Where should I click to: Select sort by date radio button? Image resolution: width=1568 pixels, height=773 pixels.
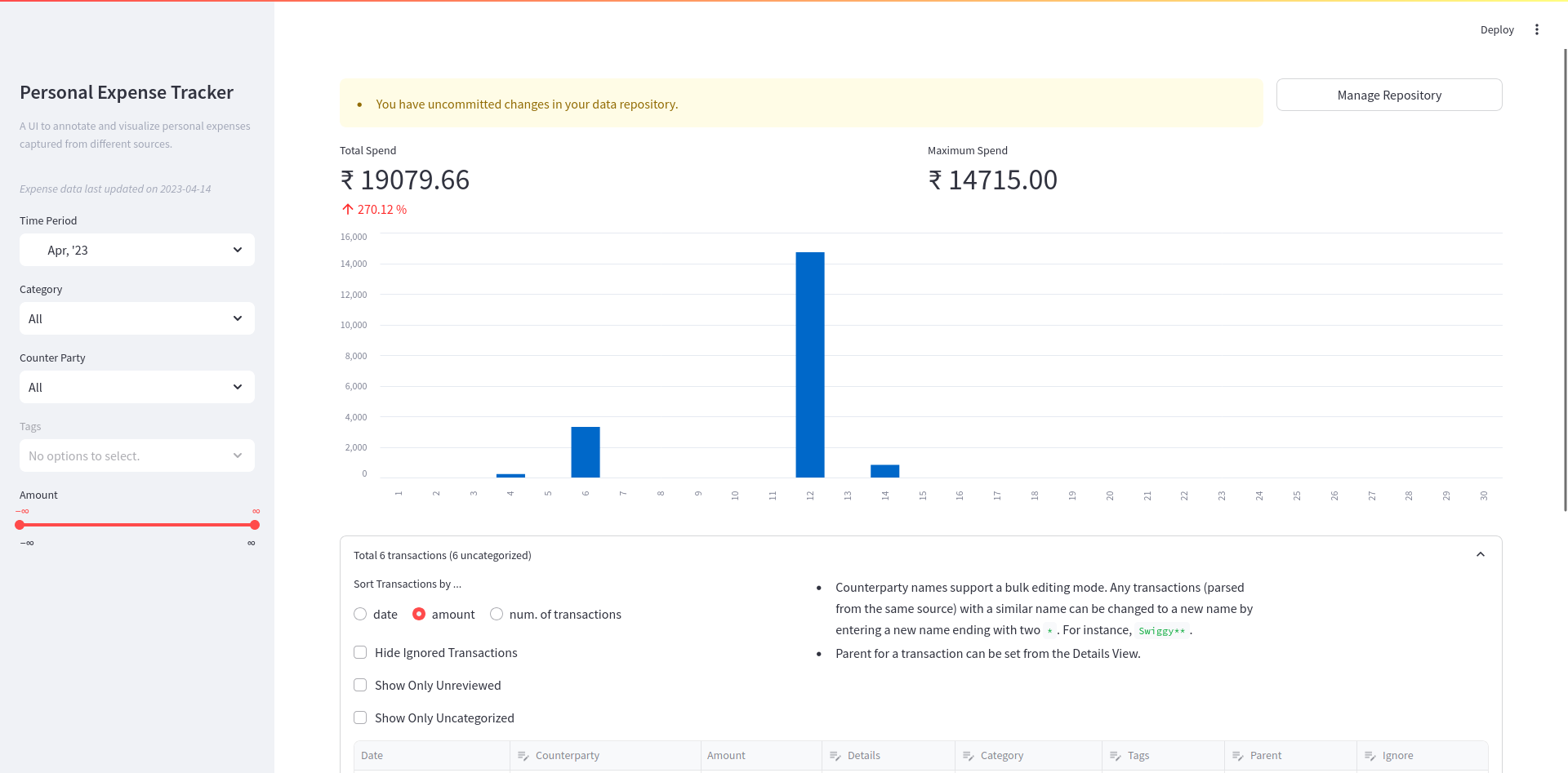pos(360,614)
